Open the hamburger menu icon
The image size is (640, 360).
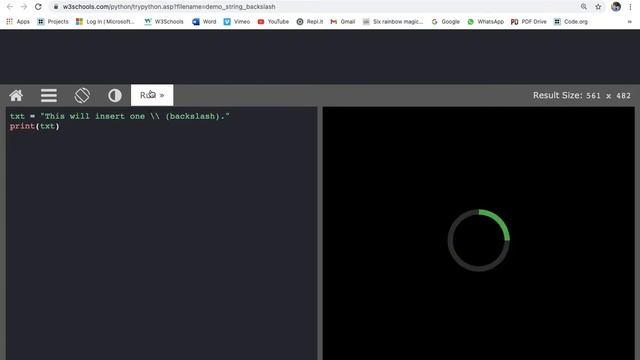pos(49,96)
